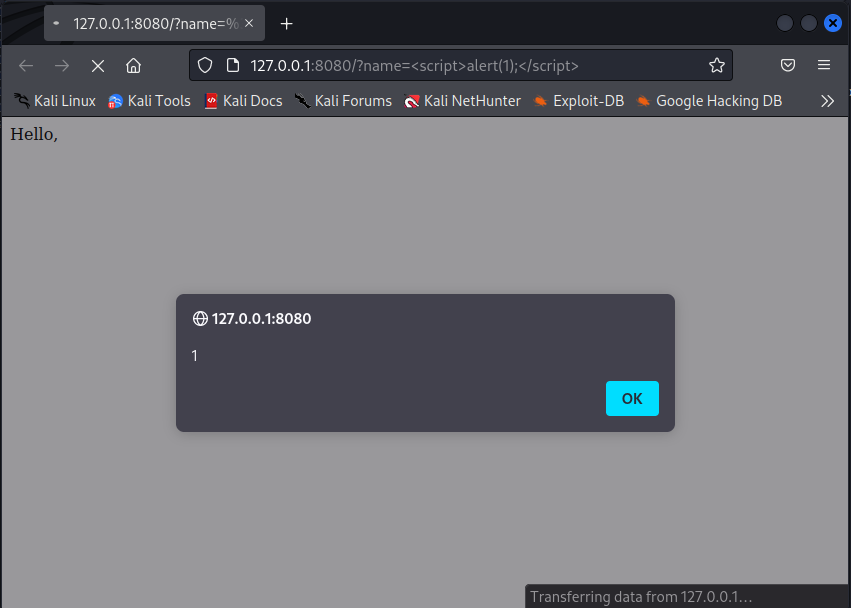Open the Save to Pocket icon
851x608 pixels.
click(788, 66)
